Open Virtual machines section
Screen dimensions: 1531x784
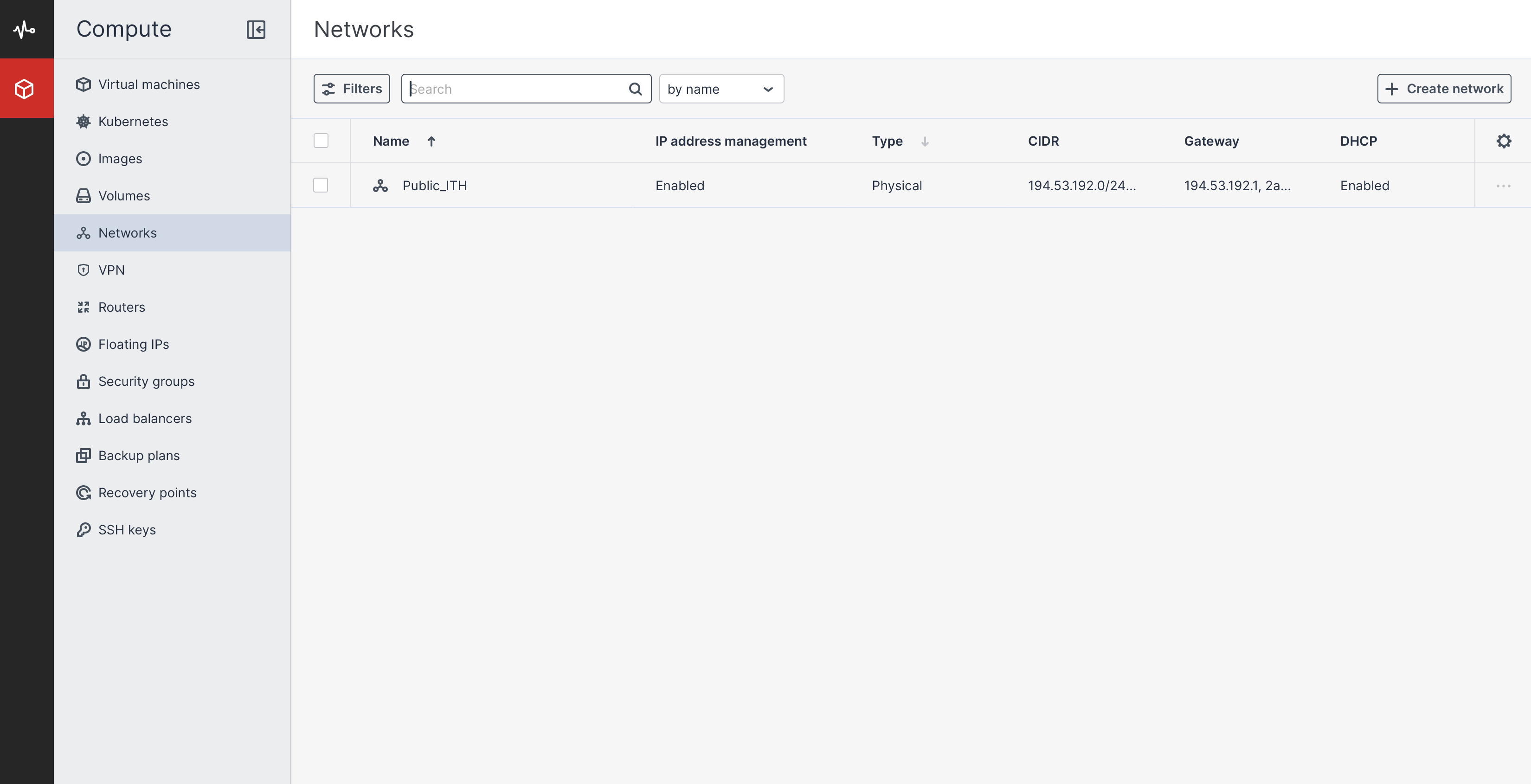(x=148, y=84)
